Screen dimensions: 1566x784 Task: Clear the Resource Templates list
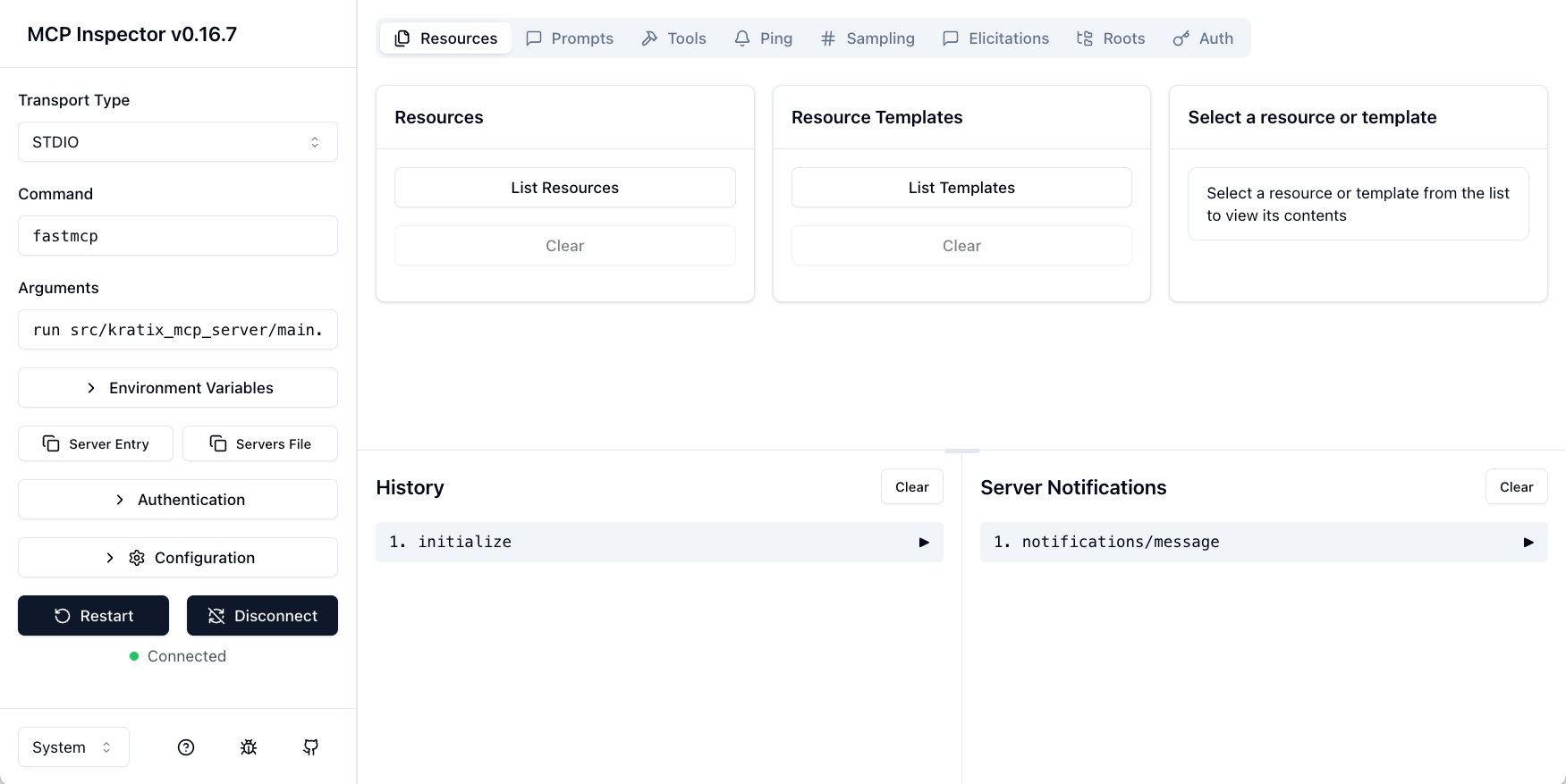(x=961, y=246)
